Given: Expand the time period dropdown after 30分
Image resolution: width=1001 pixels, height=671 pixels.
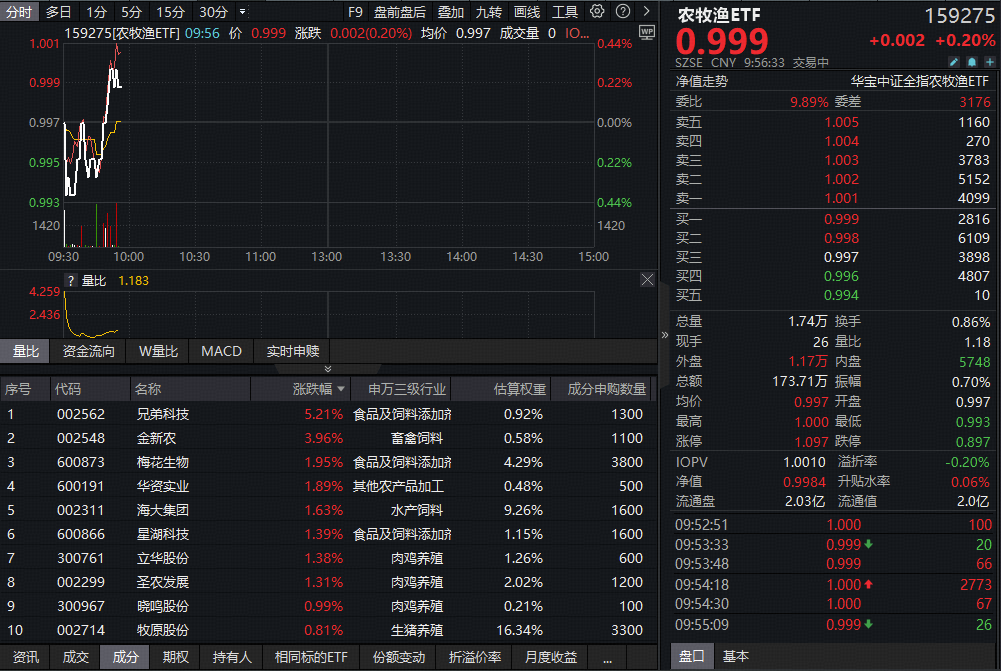Looking at the screenshot, I should click(x=242, y=12).
